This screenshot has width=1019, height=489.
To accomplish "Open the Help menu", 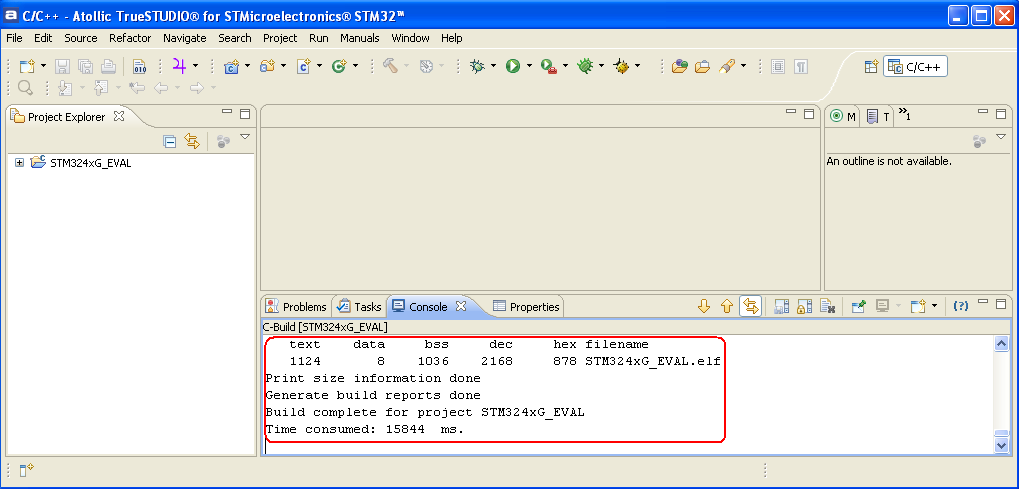I will [452, 38].
